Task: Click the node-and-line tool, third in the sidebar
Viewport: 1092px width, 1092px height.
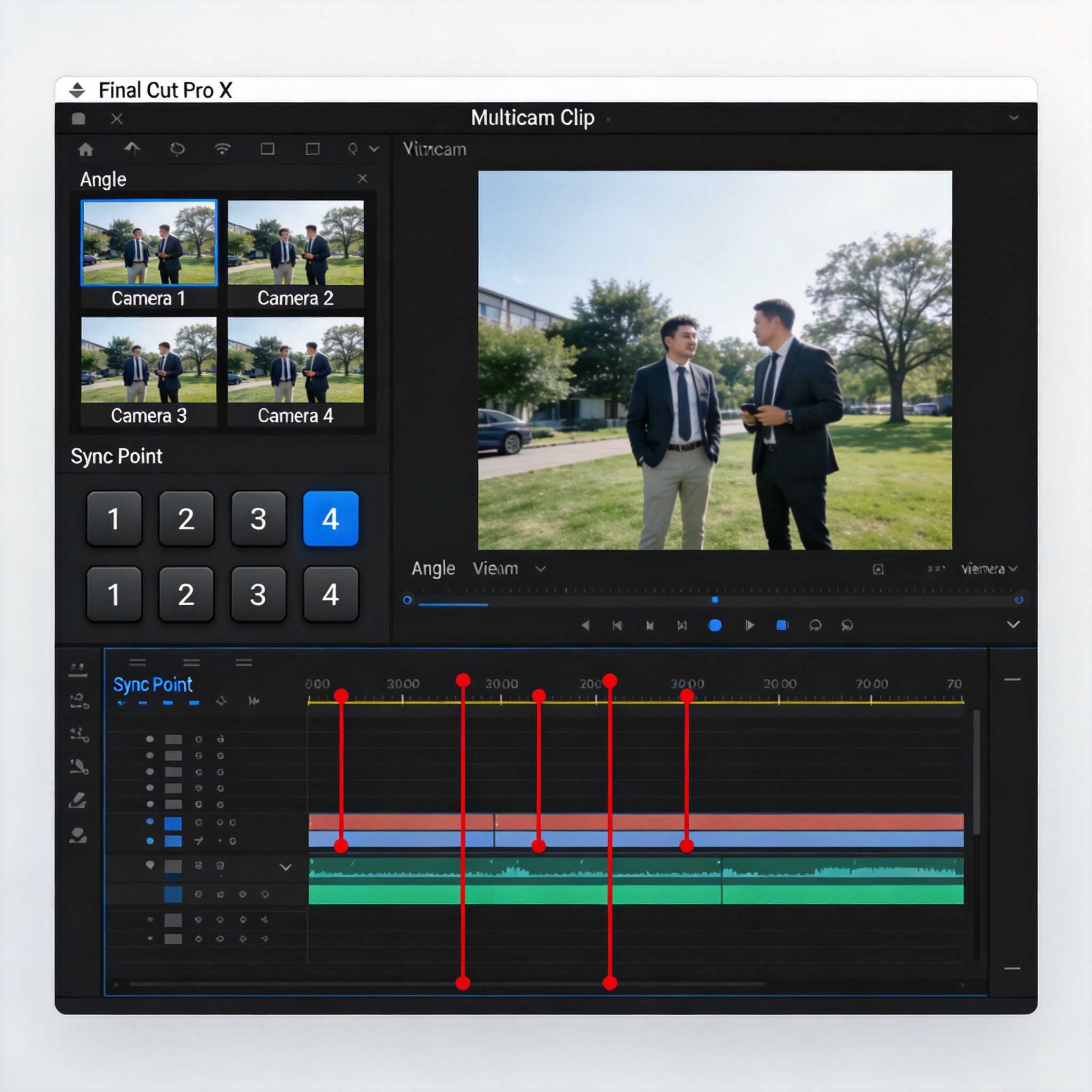Action: pyautogui.click(x=79, y=735)
